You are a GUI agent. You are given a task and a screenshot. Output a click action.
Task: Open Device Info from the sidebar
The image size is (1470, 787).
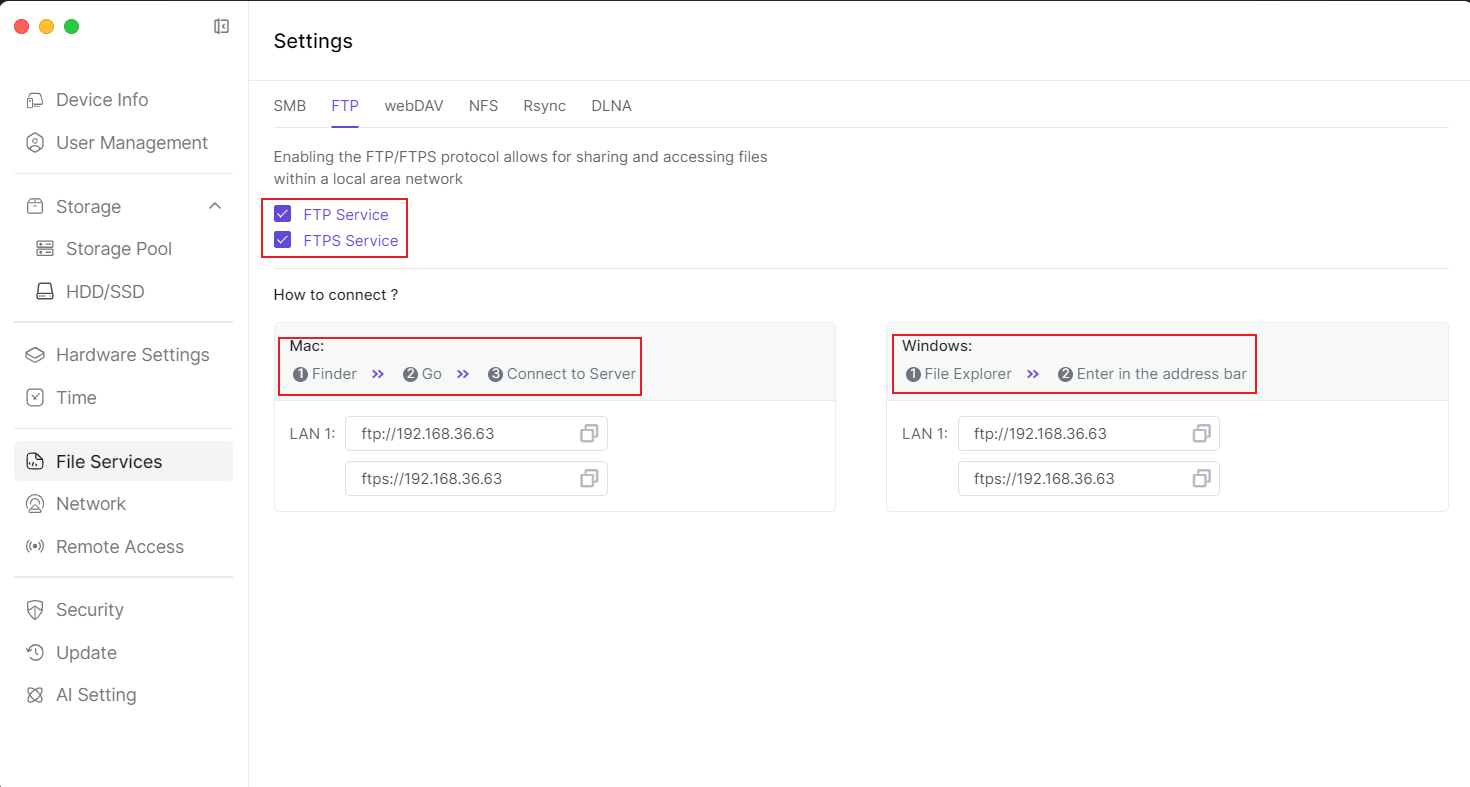pyautogui.click(x=102, y=100)
